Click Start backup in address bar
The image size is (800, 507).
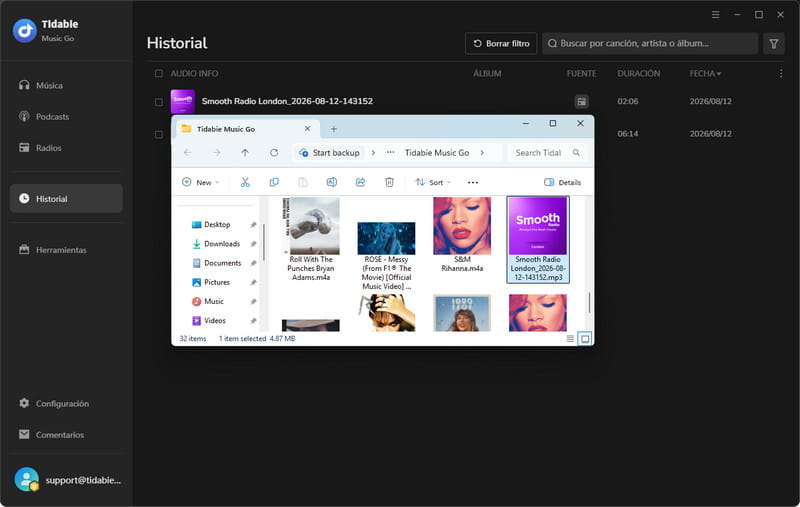pyautogui.click(x=330, y=153)
